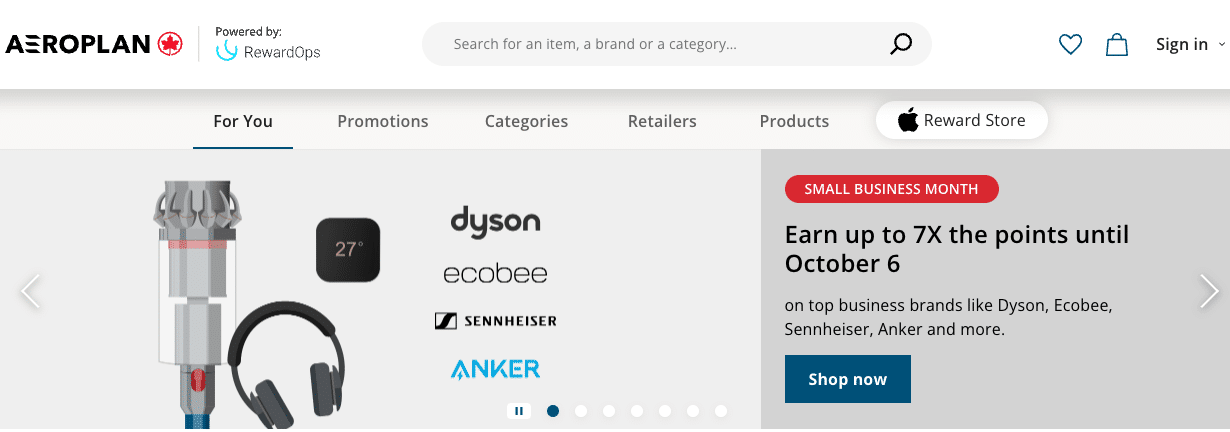Select the second carousel slide dot
1230x432 pixels.
[x=581, y=410]
